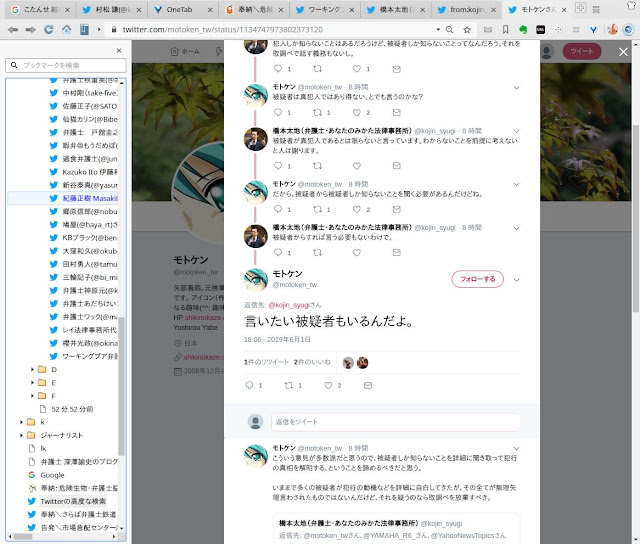The height and width of the screenshot is (544, 640).
Task: Open more menu on 被疑者からすれば tweet
Action: point(516,228)
